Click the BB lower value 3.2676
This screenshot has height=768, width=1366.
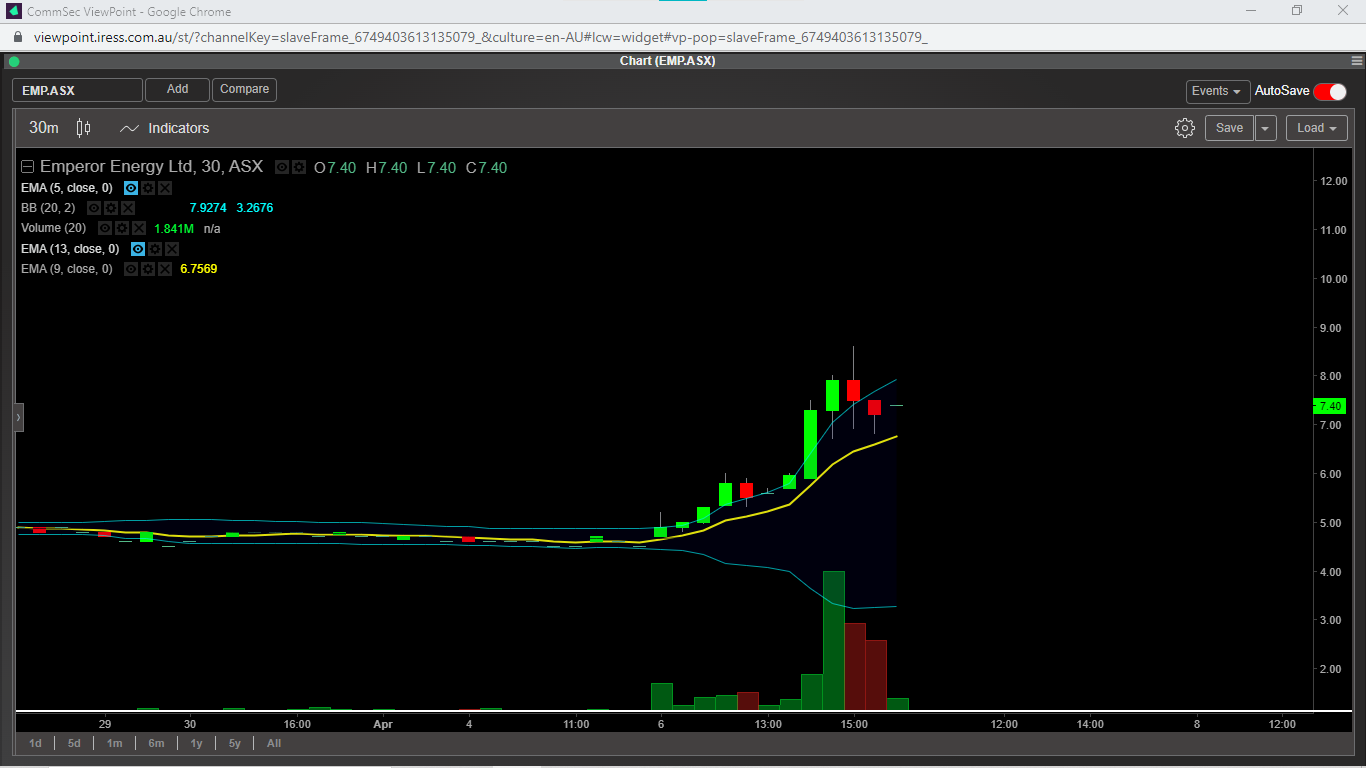[x=254, y=208]
